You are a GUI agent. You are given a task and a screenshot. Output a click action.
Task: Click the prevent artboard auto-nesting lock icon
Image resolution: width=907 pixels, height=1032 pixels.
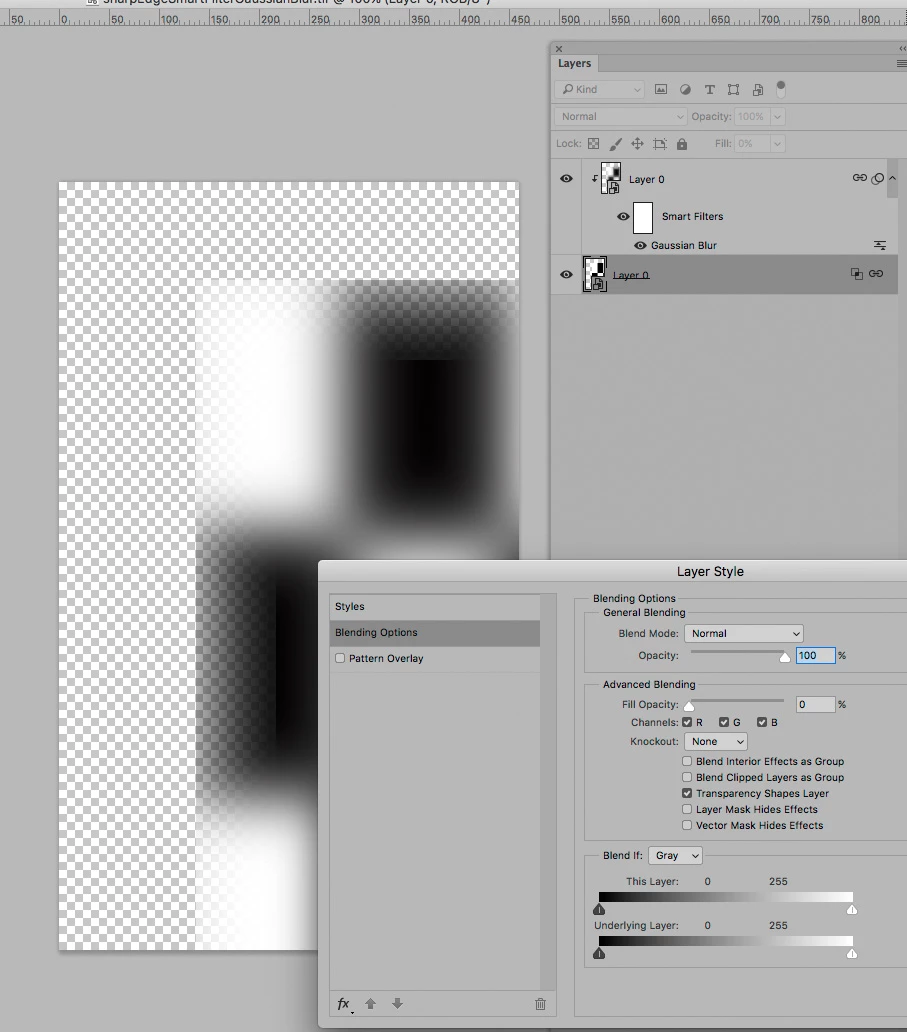660,143
